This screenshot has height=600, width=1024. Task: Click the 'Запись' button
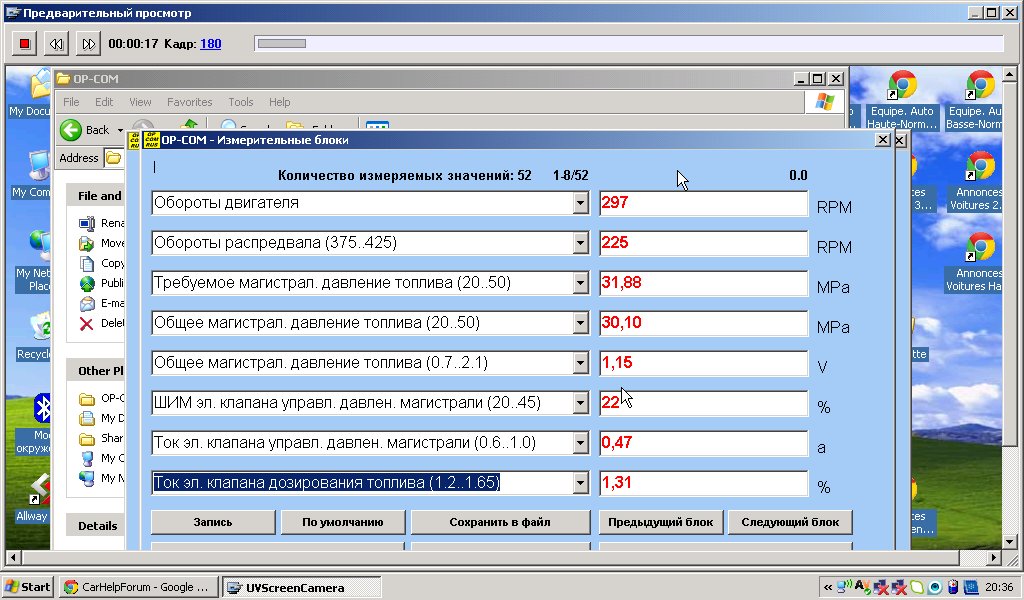pos(213,522)
